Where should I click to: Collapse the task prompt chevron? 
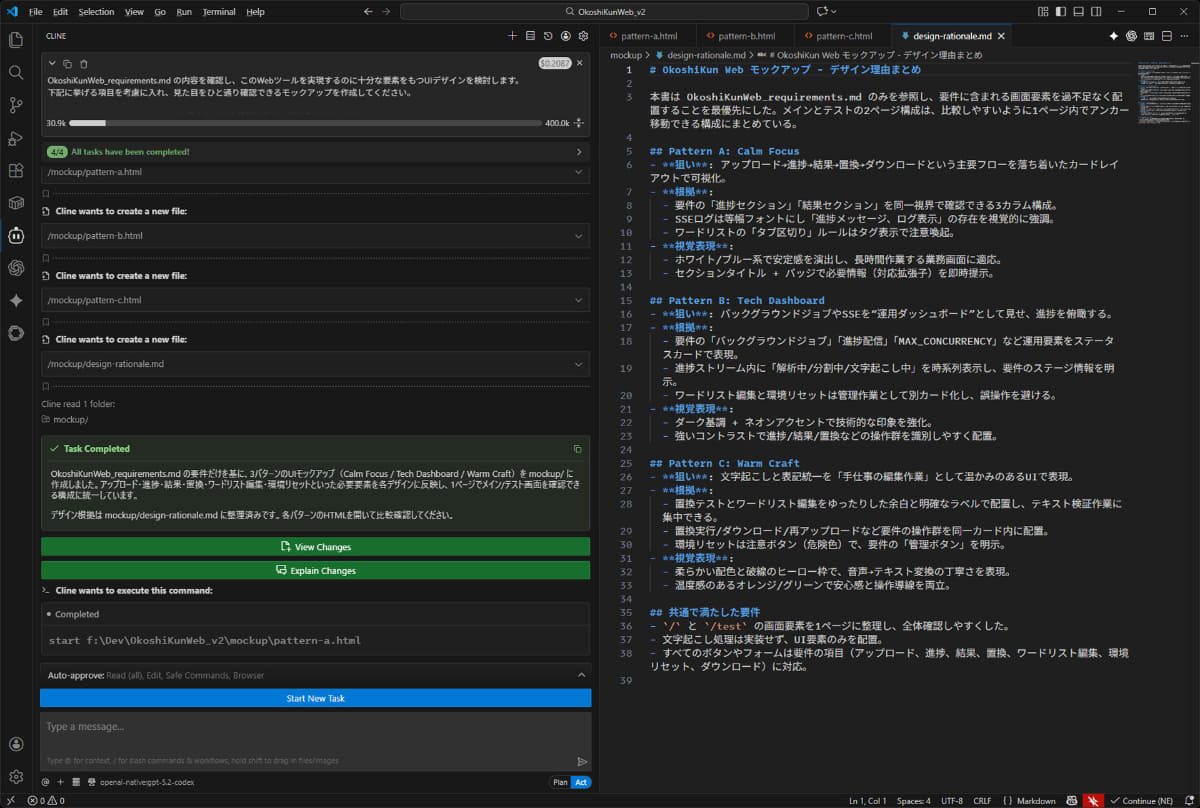(x=52, y=63)
